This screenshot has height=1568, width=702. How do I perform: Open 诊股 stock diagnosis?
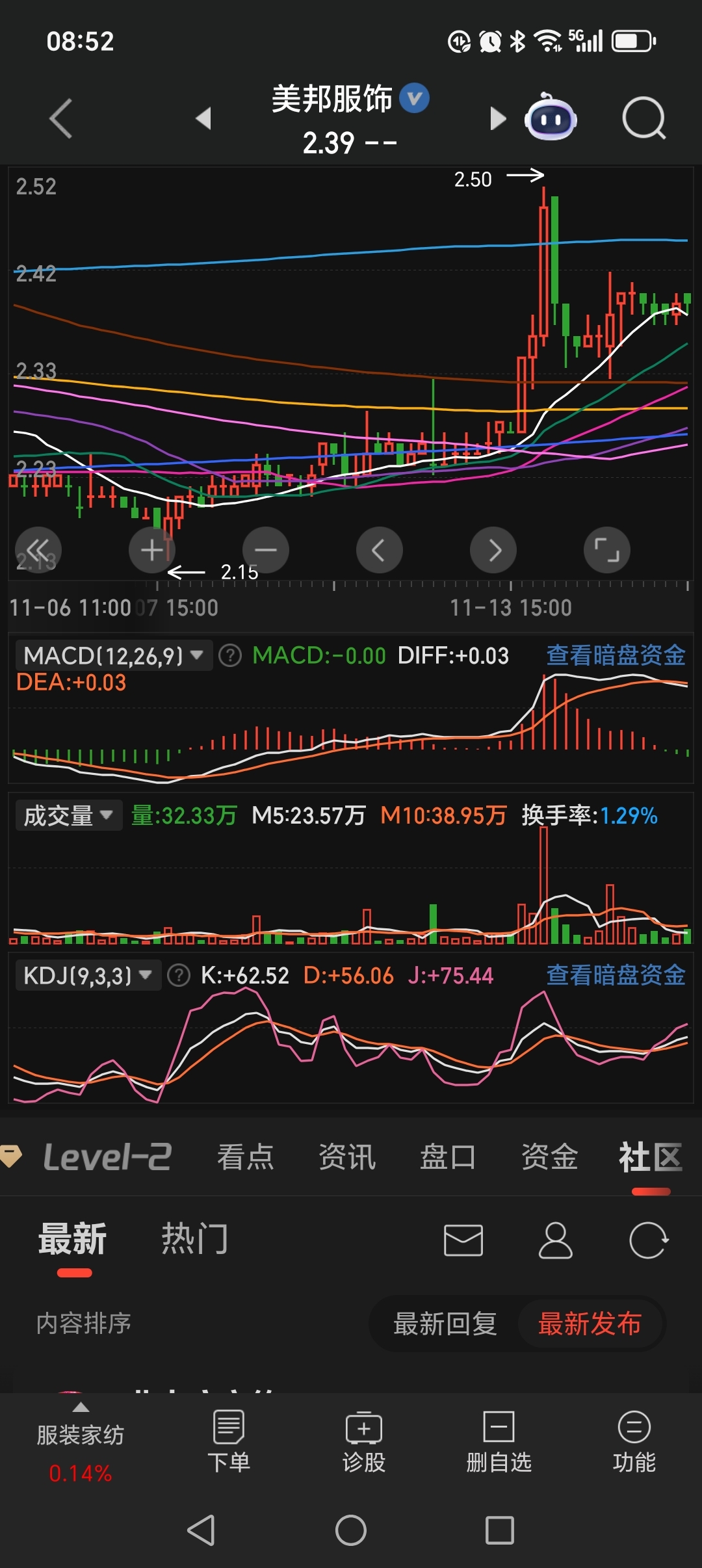pos(364,1441)
